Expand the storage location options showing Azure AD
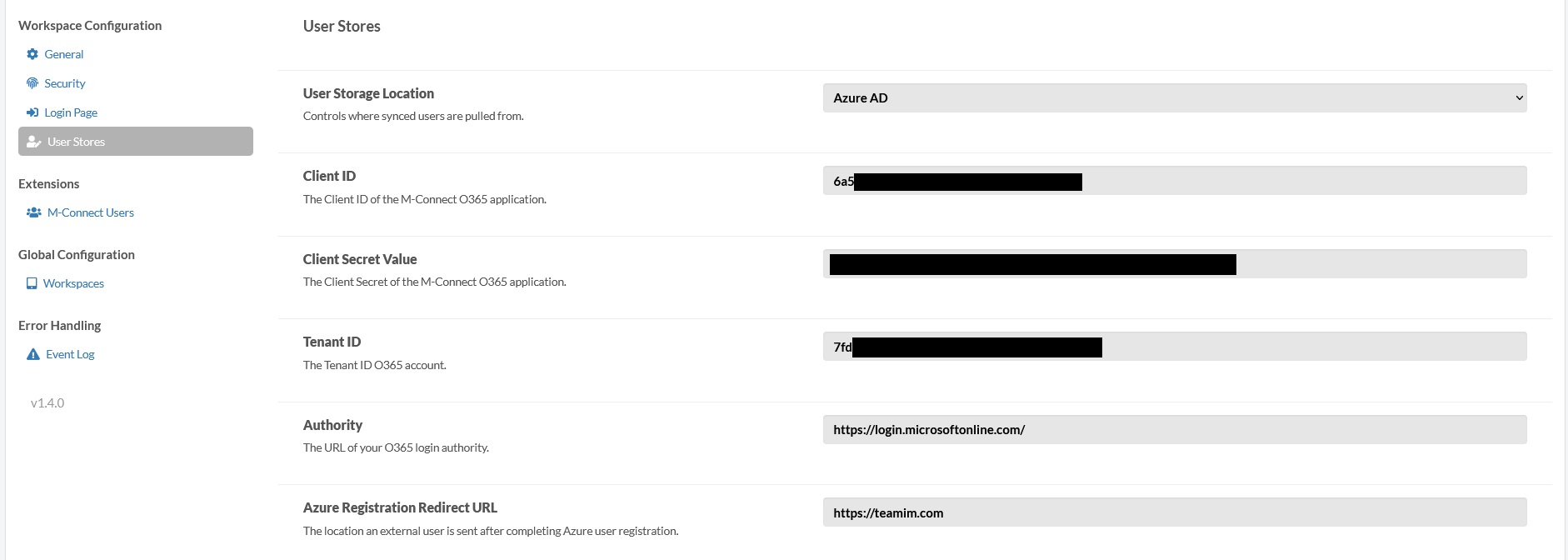1568x560 pixels. coord(1173,97)
